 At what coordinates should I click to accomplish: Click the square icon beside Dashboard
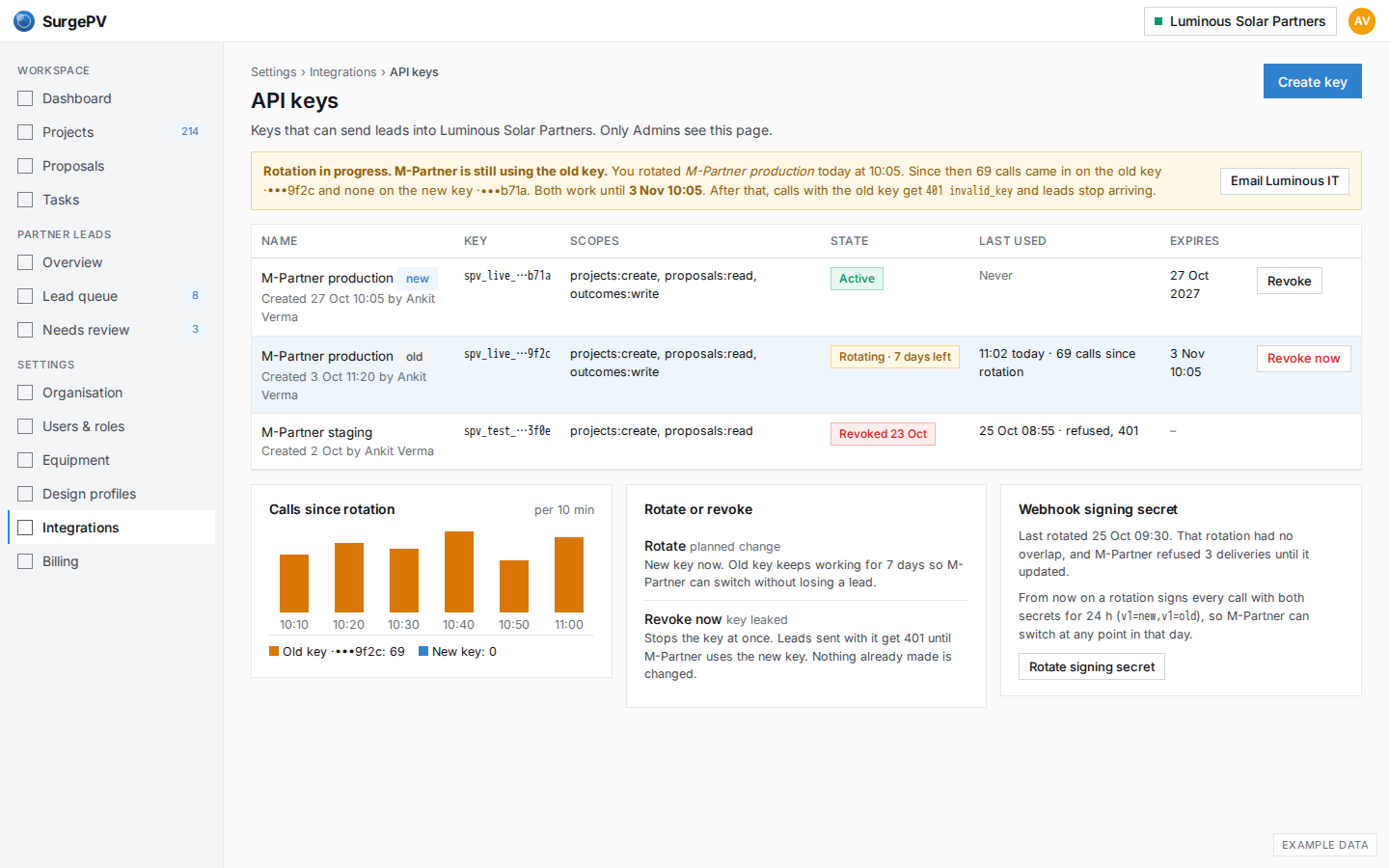click(x=25, y=98)
